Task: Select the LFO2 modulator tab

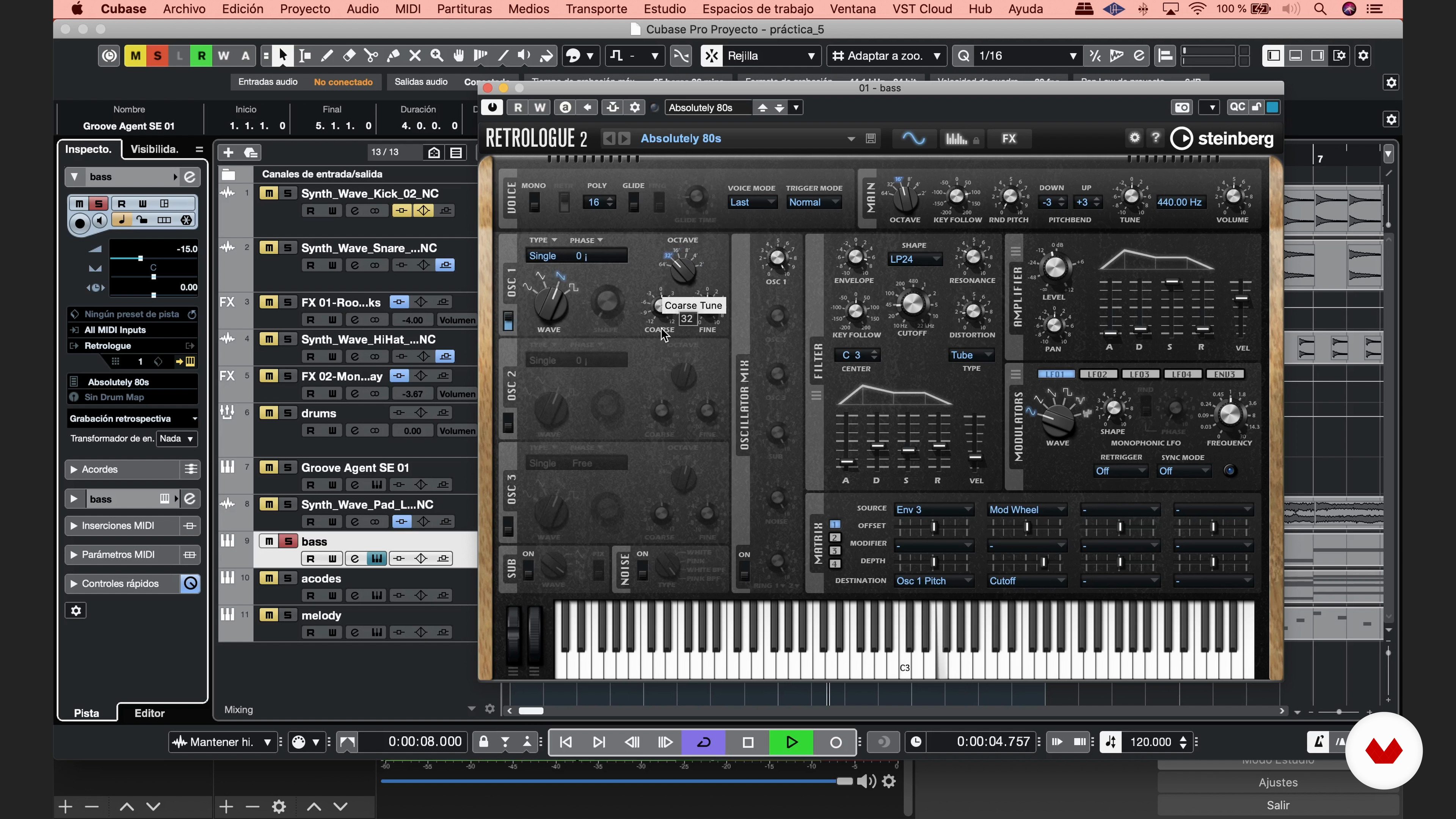Action: (x=1098, y=374)
